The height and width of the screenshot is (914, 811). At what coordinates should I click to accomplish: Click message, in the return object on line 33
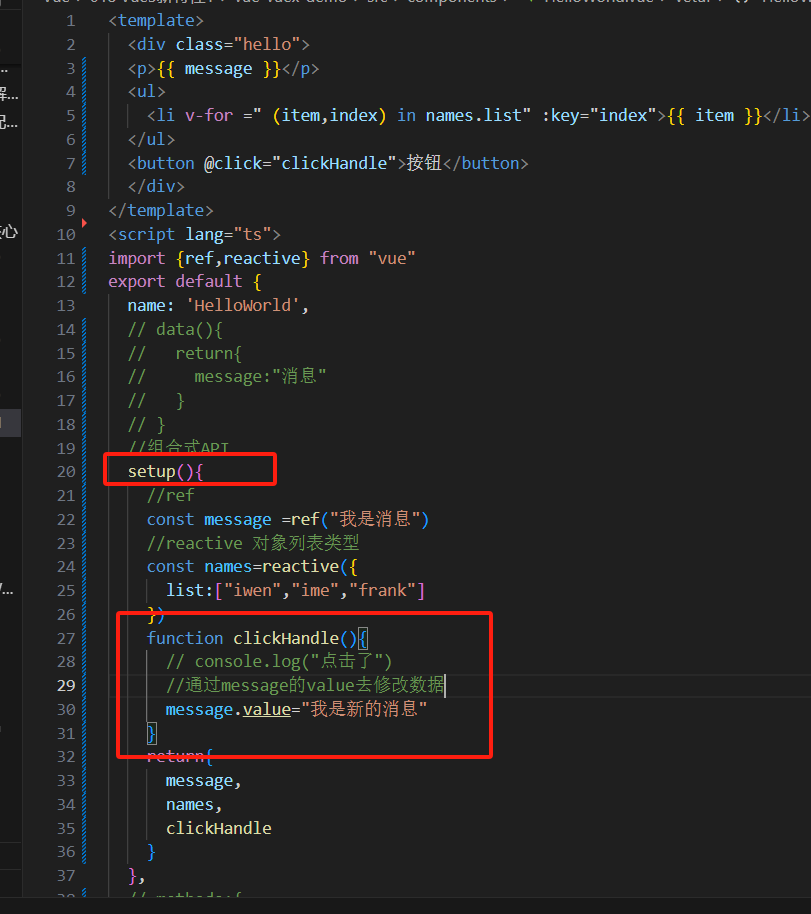click(x=203, y=781)
